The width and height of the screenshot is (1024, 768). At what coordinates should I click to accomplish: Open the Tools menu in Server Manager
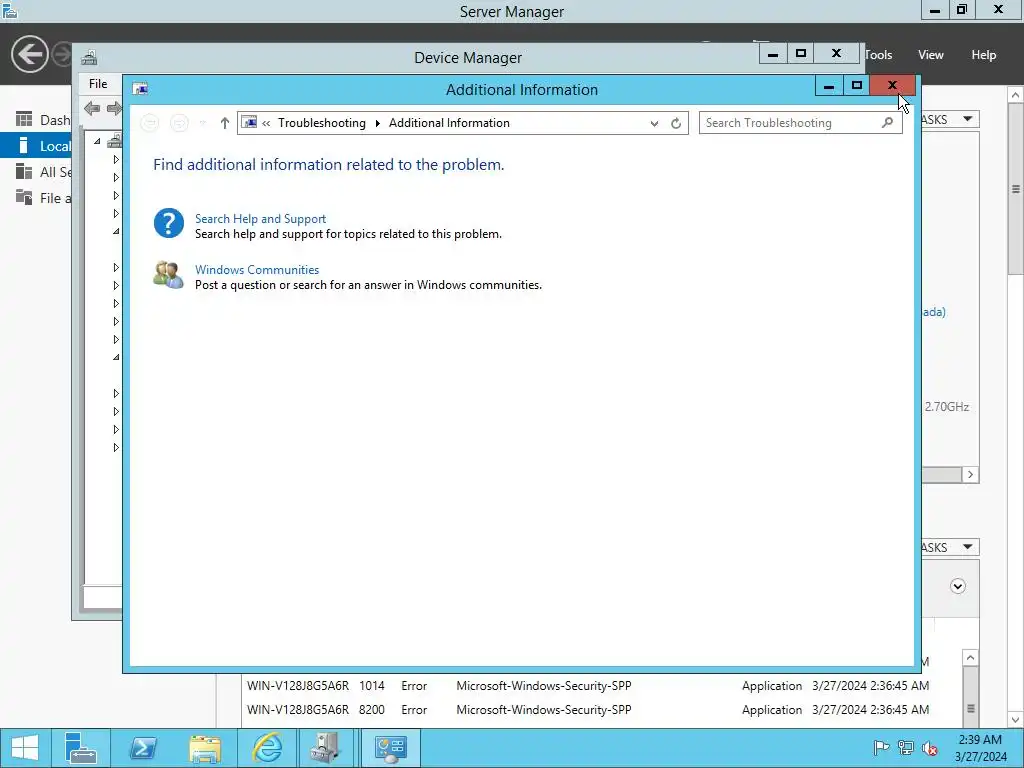point(879,55)
